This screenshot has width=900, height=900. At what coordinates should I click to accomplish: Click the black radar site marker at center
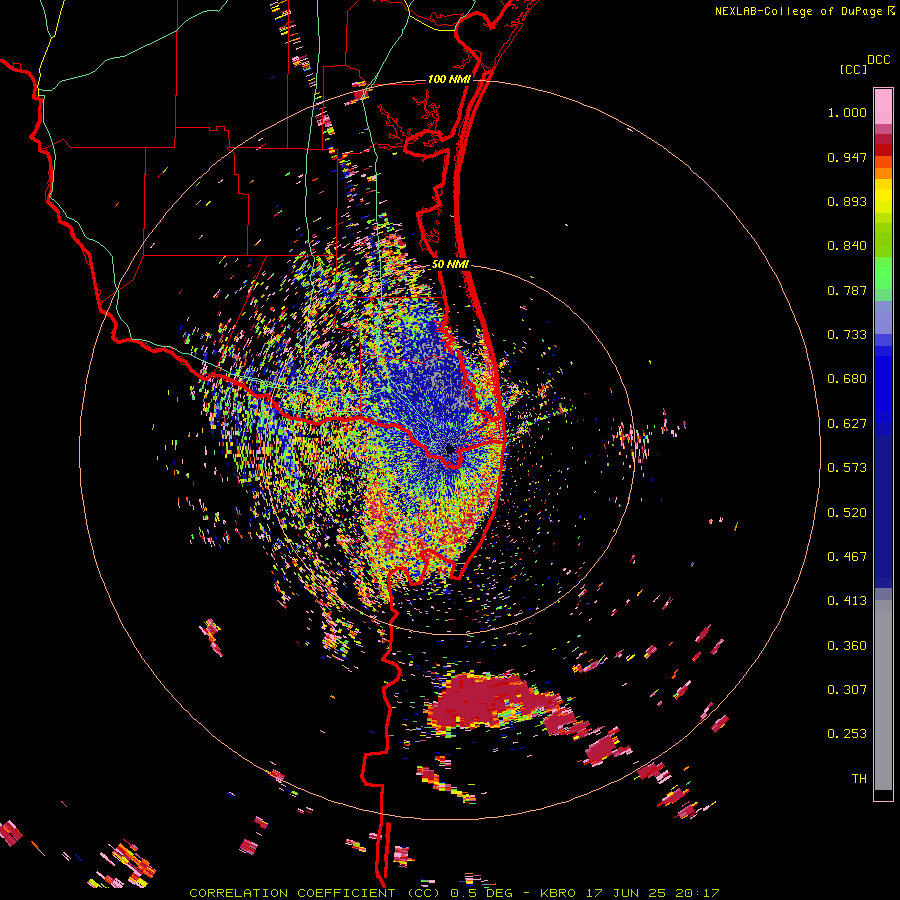pos(449,449)
